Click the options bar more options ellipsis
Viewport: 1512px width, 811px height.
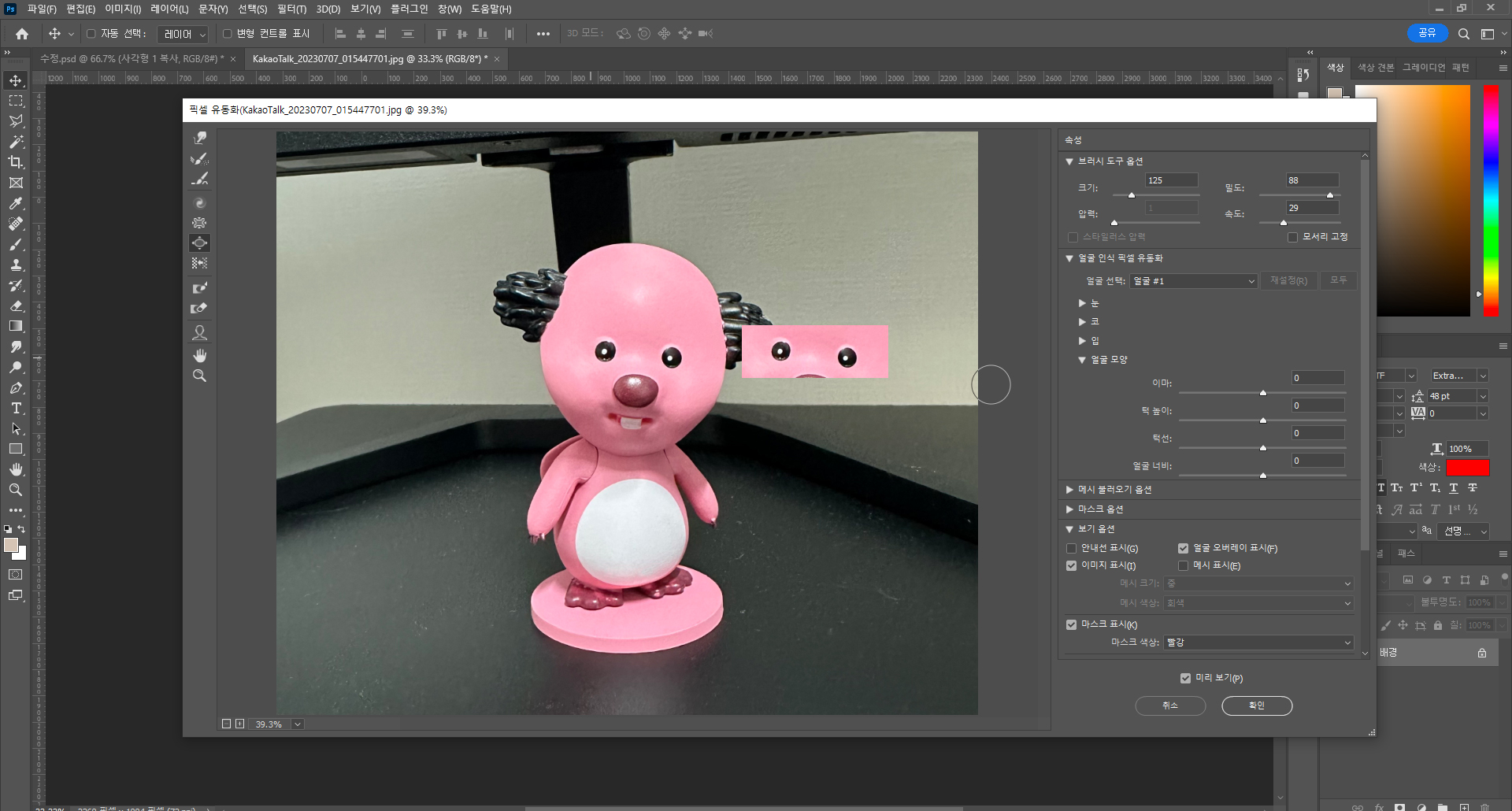click(x=543, y=34)
